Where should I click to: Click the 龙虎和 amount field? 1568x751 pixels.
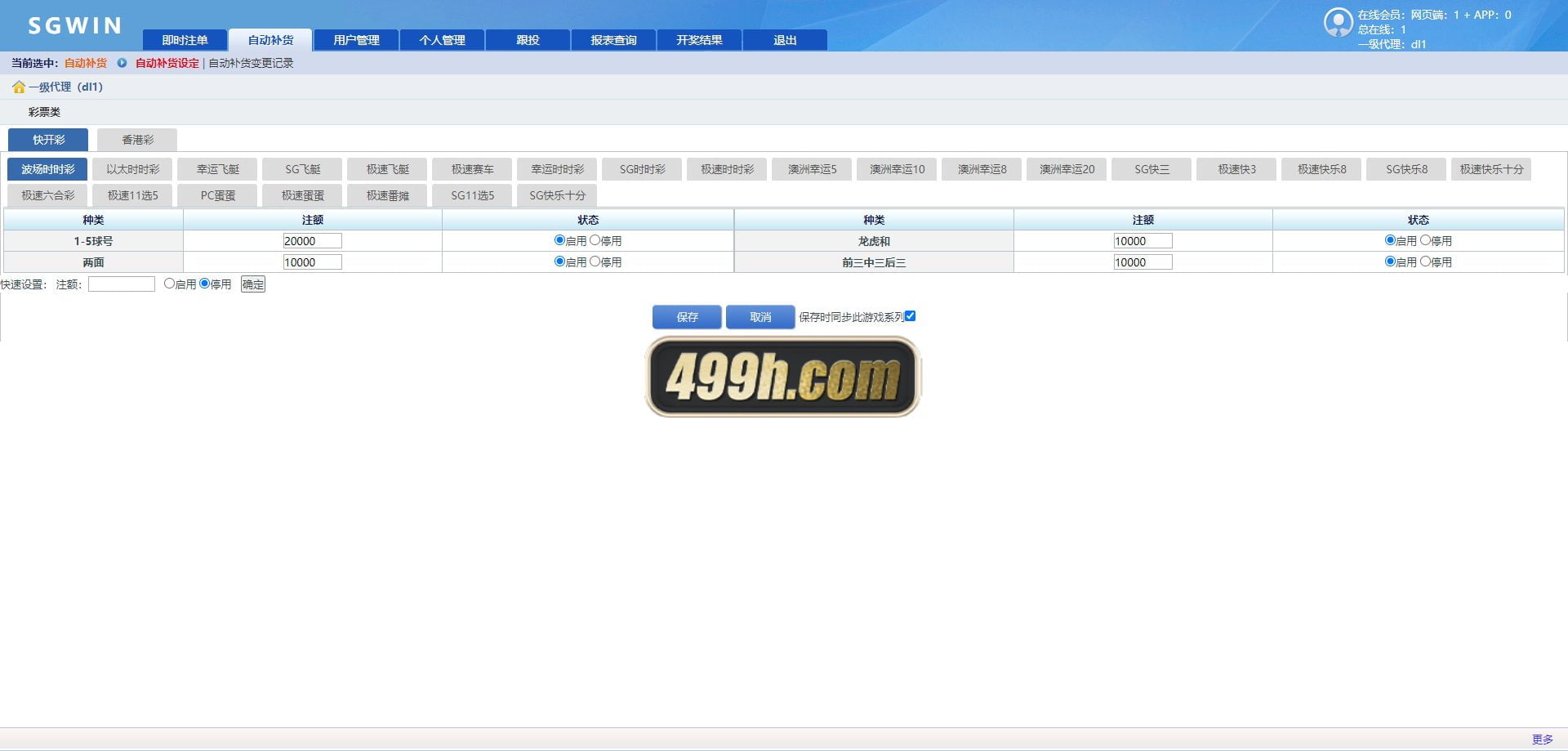1143,241
